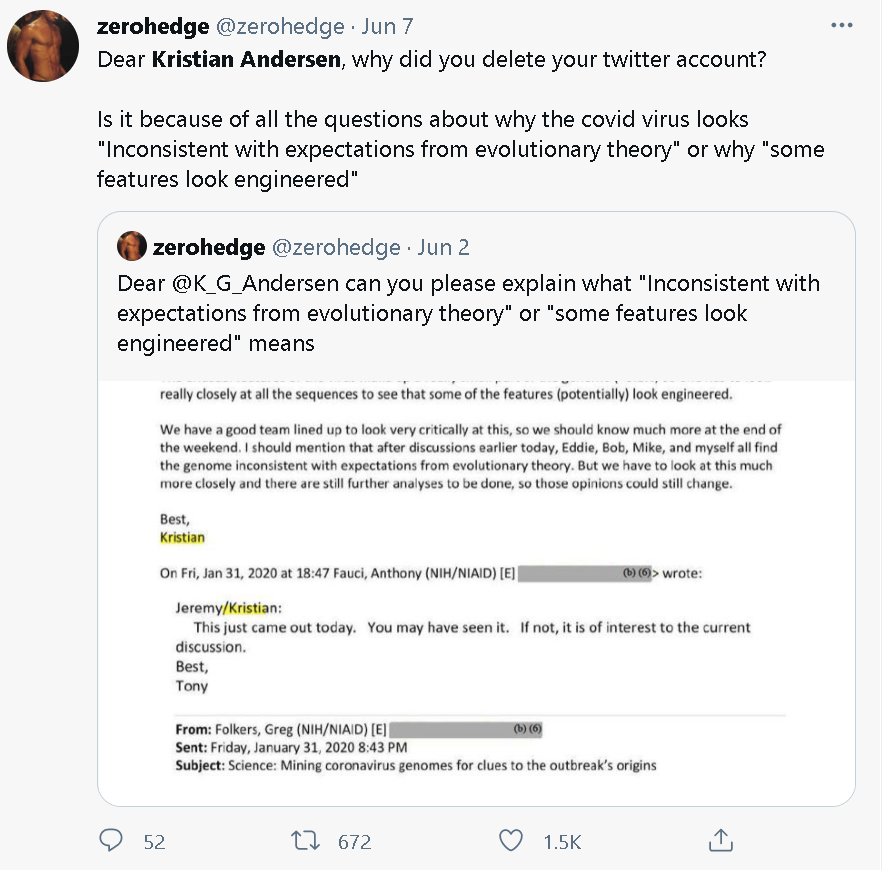
Task: Open the three-dot more options menu
Action: tap(843, 26)
